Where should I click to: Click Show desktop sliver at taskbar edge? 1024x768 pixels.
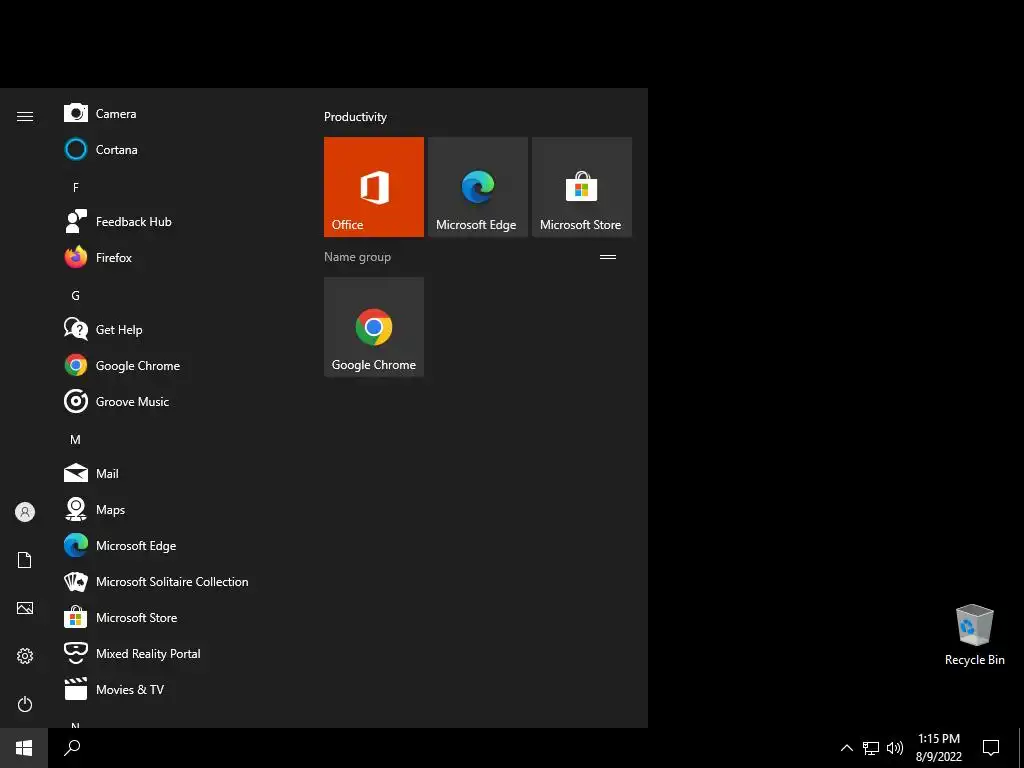(x=1021, y=748)
